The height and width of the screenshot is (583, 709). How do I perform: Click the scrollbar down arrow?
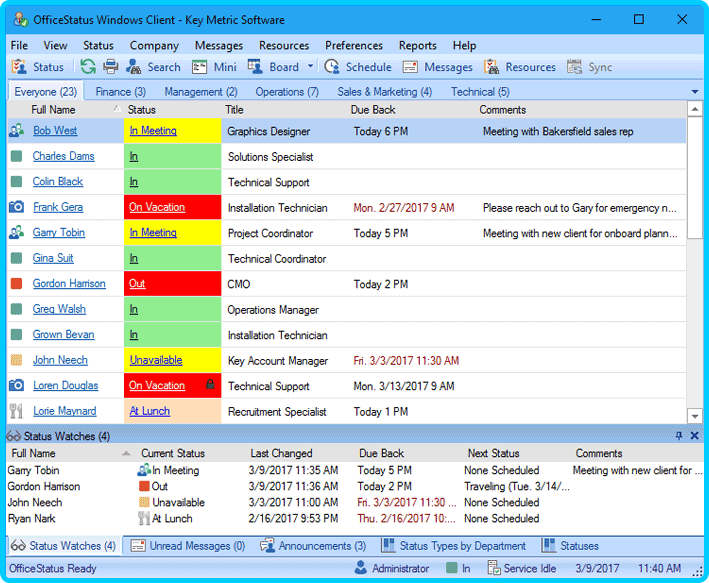pyautogui.click(x=695, y=416)
